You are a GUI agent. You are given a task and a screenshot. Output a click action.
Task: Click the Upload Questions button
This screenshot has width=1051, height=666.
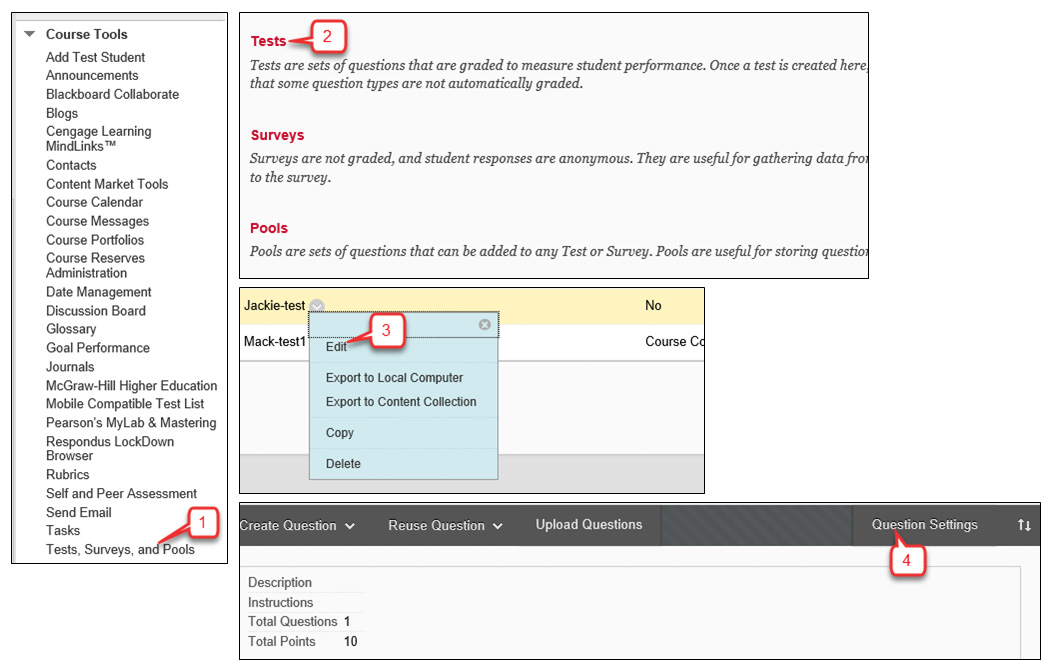click(x=589, y=525)
